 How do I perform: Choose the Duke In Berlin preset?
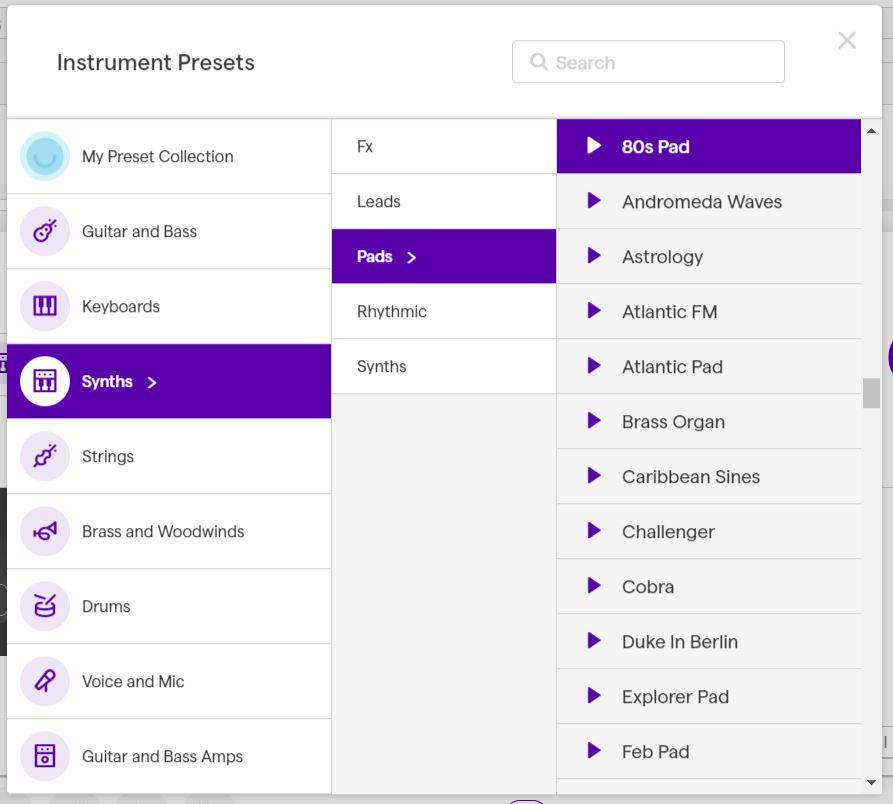point(680,641)
